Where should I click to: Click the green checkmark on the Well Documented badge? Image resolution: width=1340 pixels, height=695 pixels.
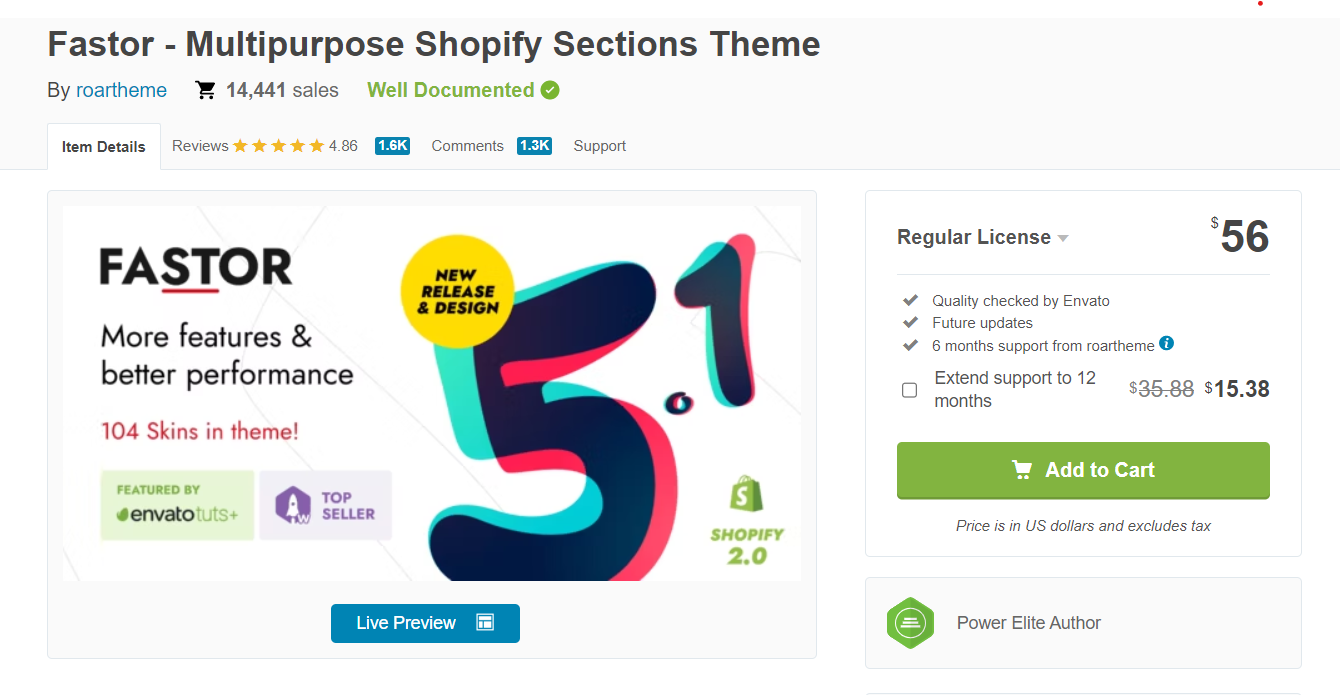550,89
